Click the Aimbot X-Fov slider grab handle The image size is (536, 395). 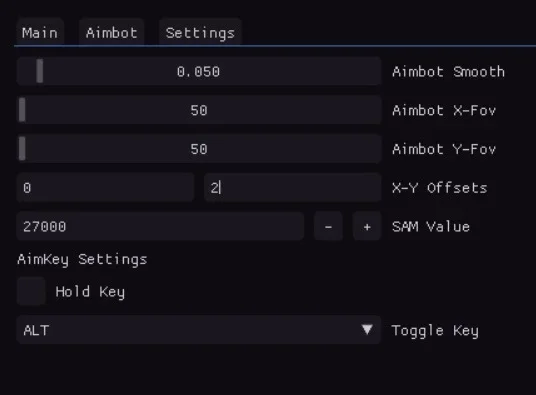pyautogui.click(x=22, y=110)
